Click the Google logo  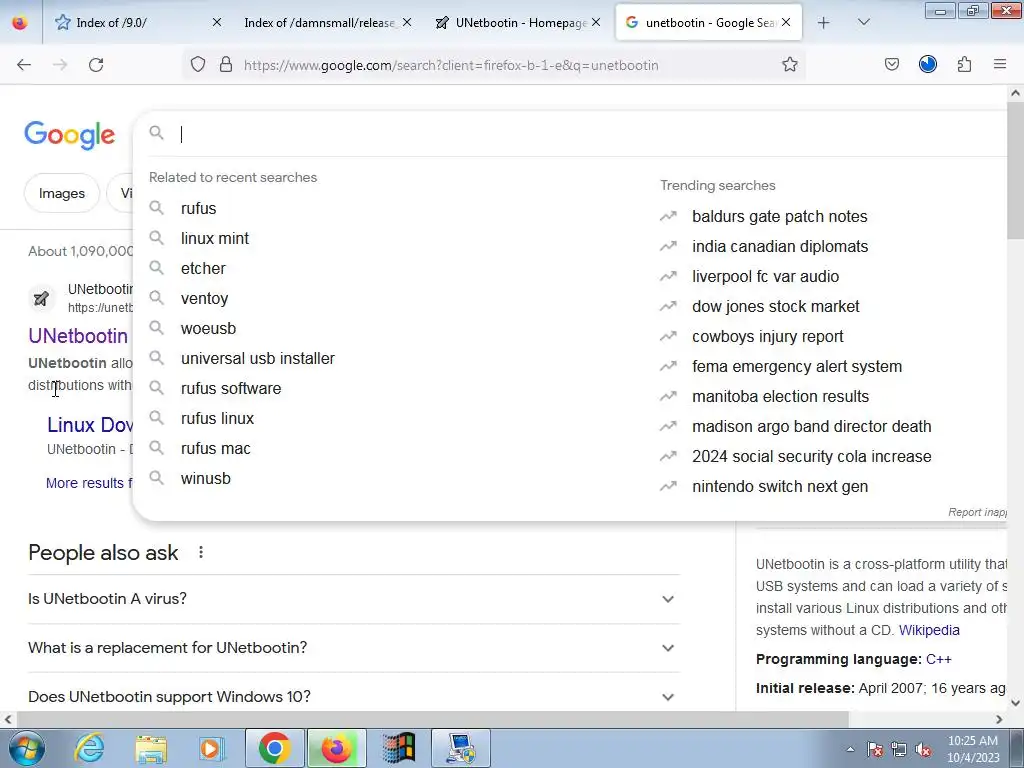pyautogui.click(x=70, y=135)
